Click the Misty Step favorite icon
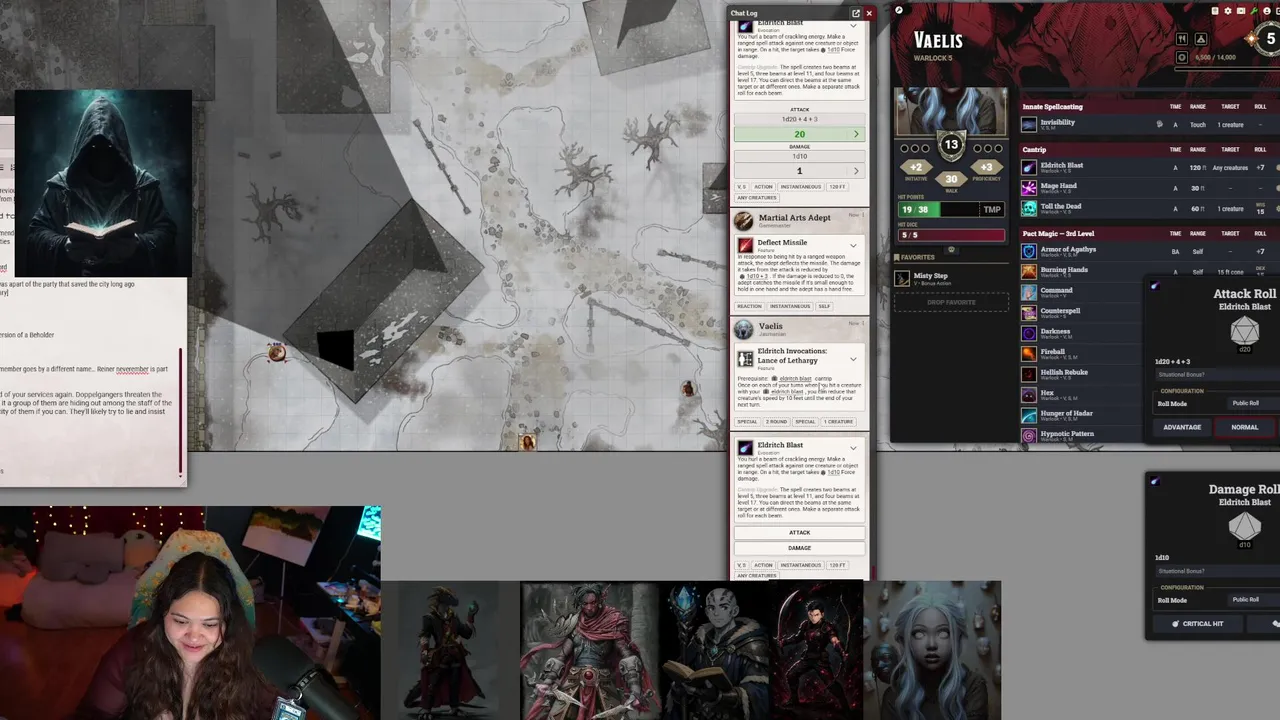Screen dimensions: 1280x720 [902, 279]
